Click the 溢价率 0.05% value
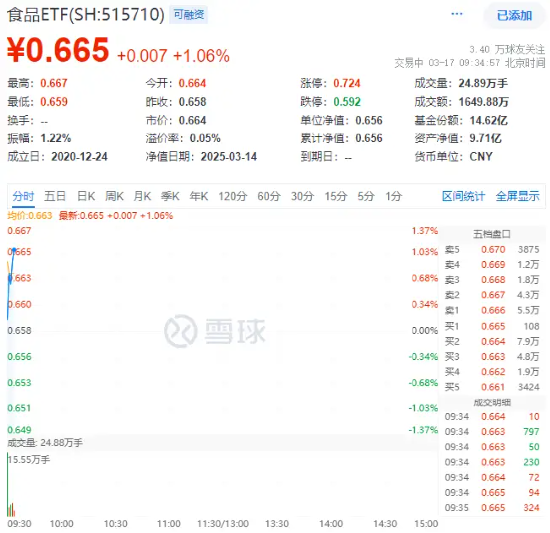 click(x=205, y=138)
